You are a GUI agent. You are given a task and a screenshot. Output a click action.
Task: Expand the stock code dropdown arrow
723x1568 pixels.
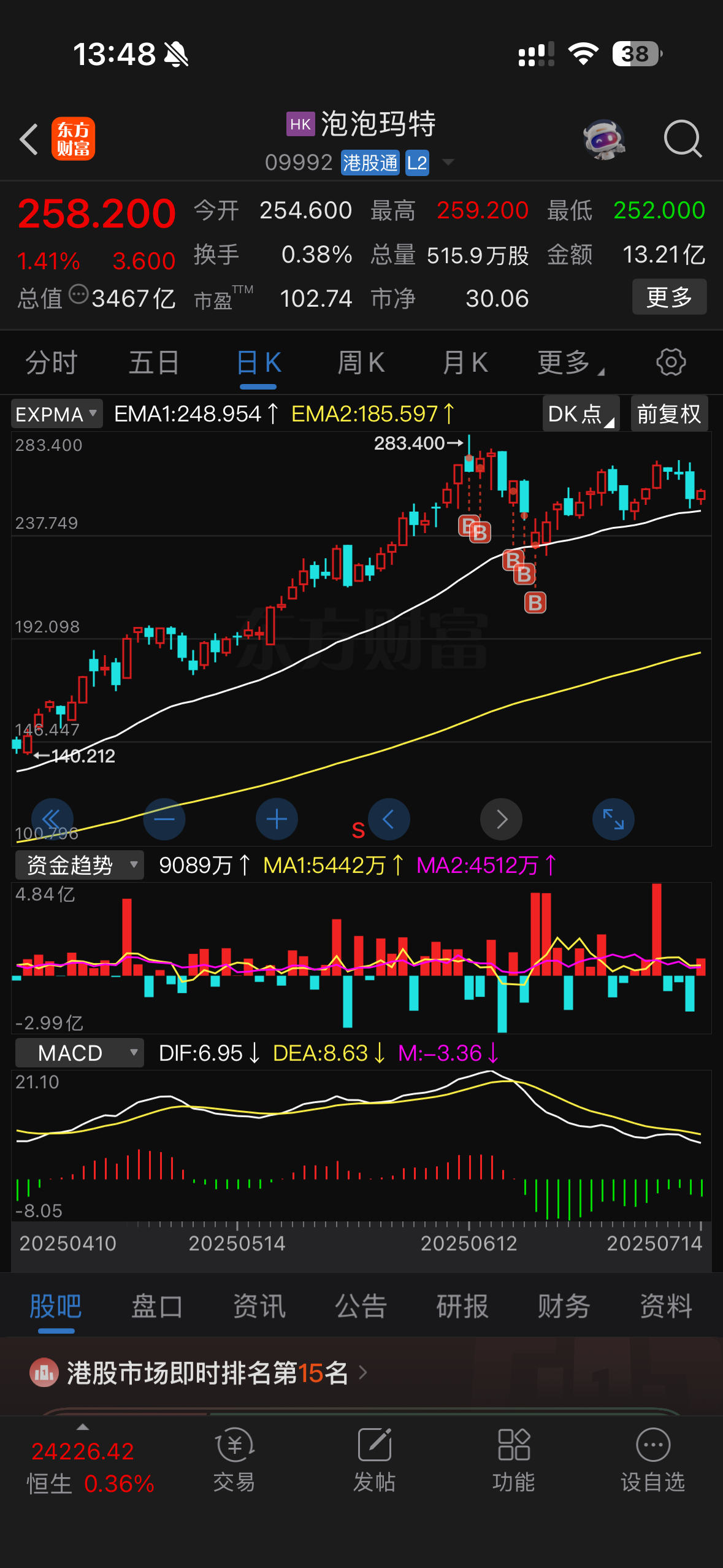(x=448, y=163)
